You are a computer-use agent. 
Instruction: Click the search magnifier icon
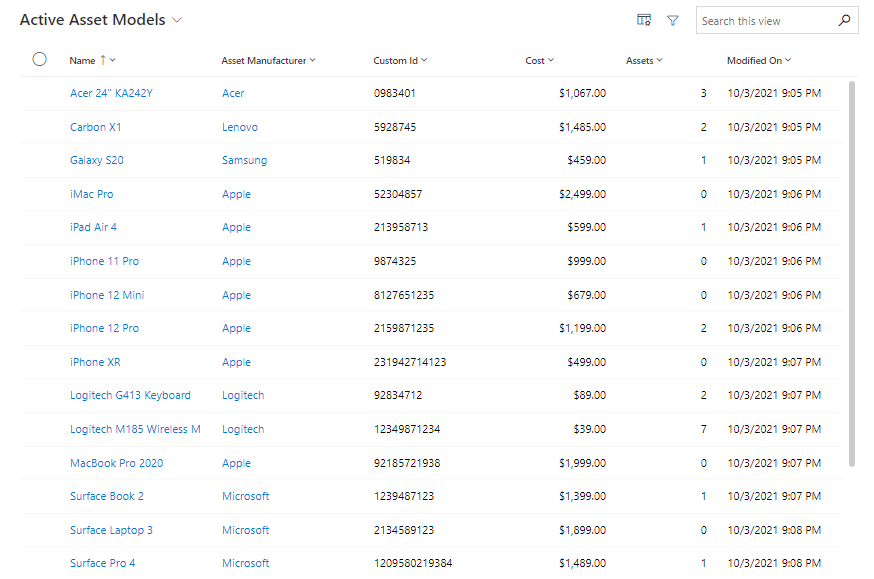[845, 20]
